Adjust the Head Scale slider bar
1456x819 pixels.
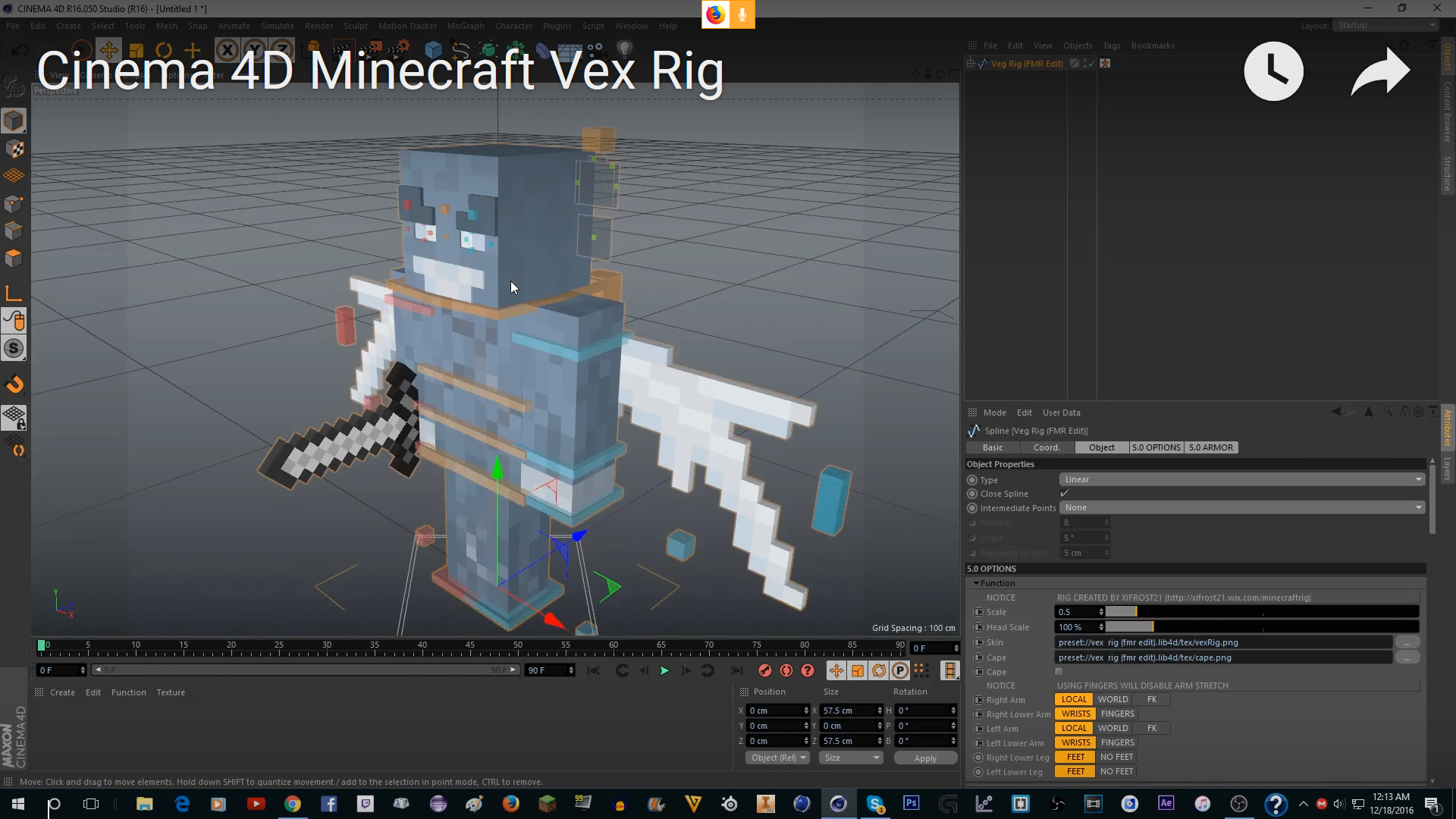tap(1262, 627)
